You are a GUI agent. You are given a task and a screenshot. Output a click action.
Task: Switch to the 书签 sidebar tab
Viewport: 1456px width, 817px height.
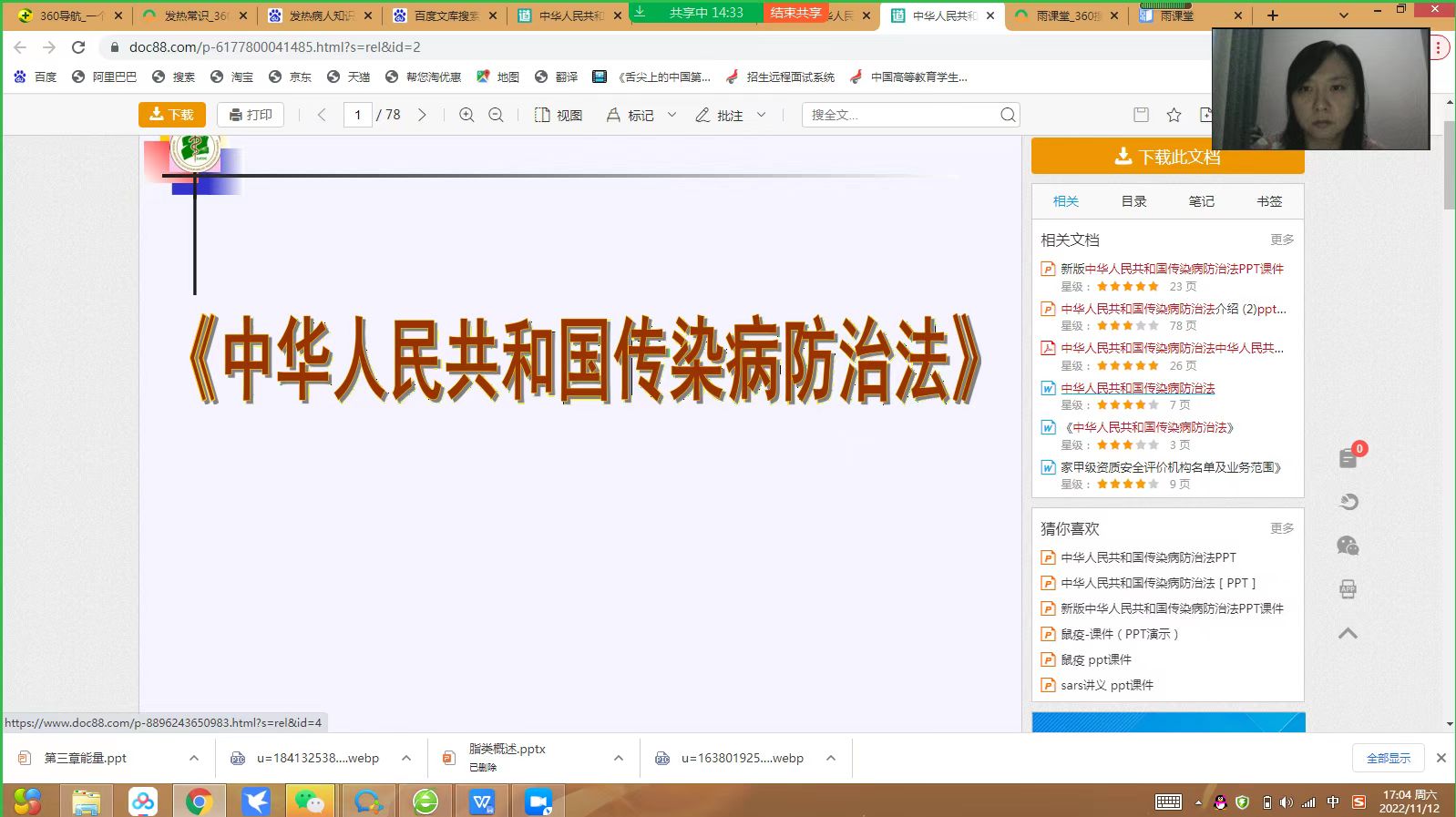(1269, 201)
